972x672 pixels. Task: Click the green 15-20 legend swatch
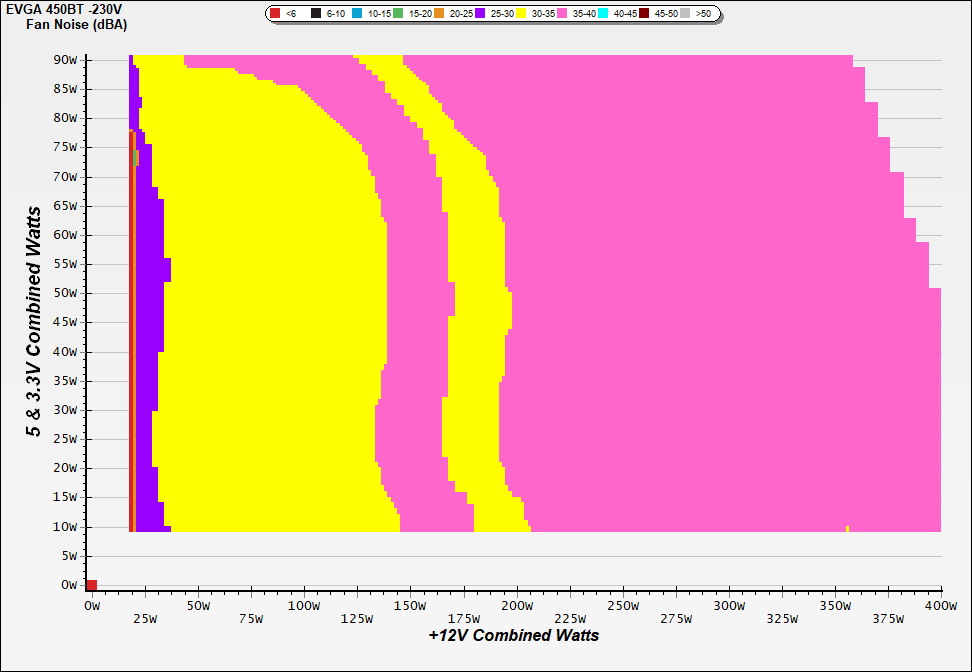tap(398, 14)
